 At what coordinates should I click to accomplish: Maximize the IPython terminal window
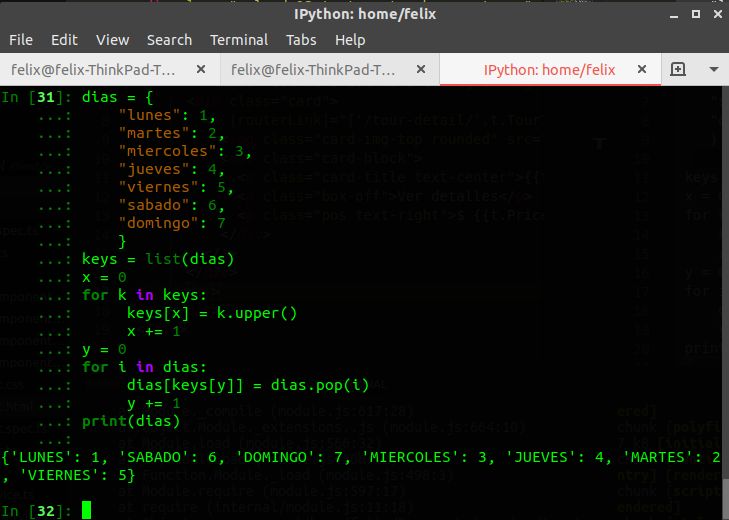(x=696, y=14)
